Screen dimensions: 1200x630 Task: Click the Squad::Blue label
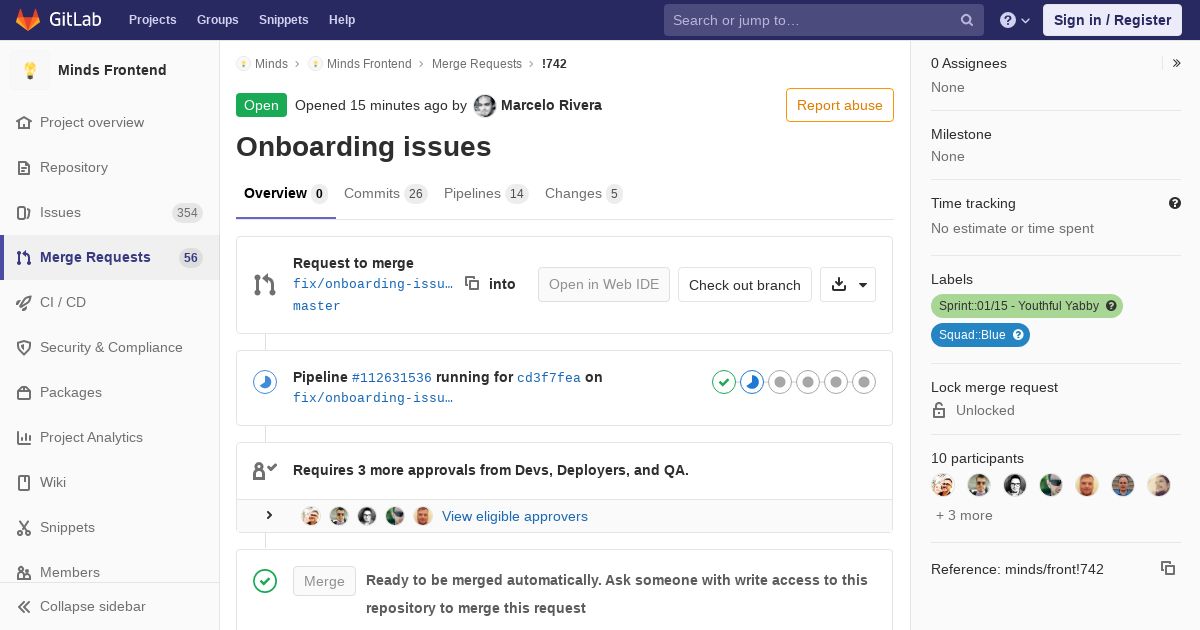tap(980, 335)
